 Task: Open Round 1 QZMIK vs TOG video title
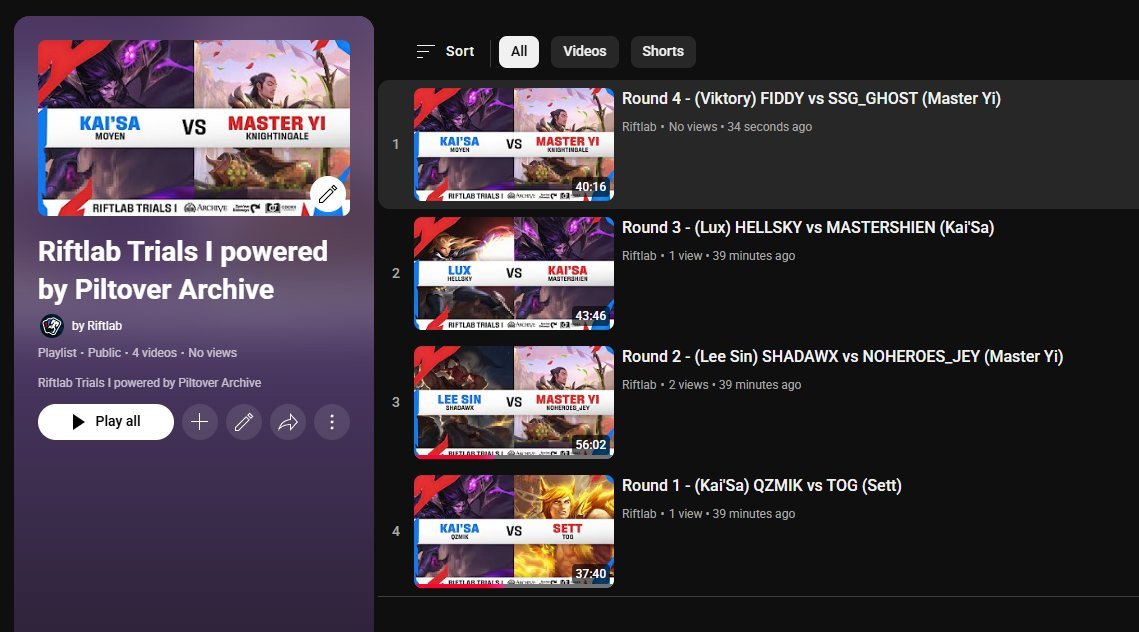point(761,485)
